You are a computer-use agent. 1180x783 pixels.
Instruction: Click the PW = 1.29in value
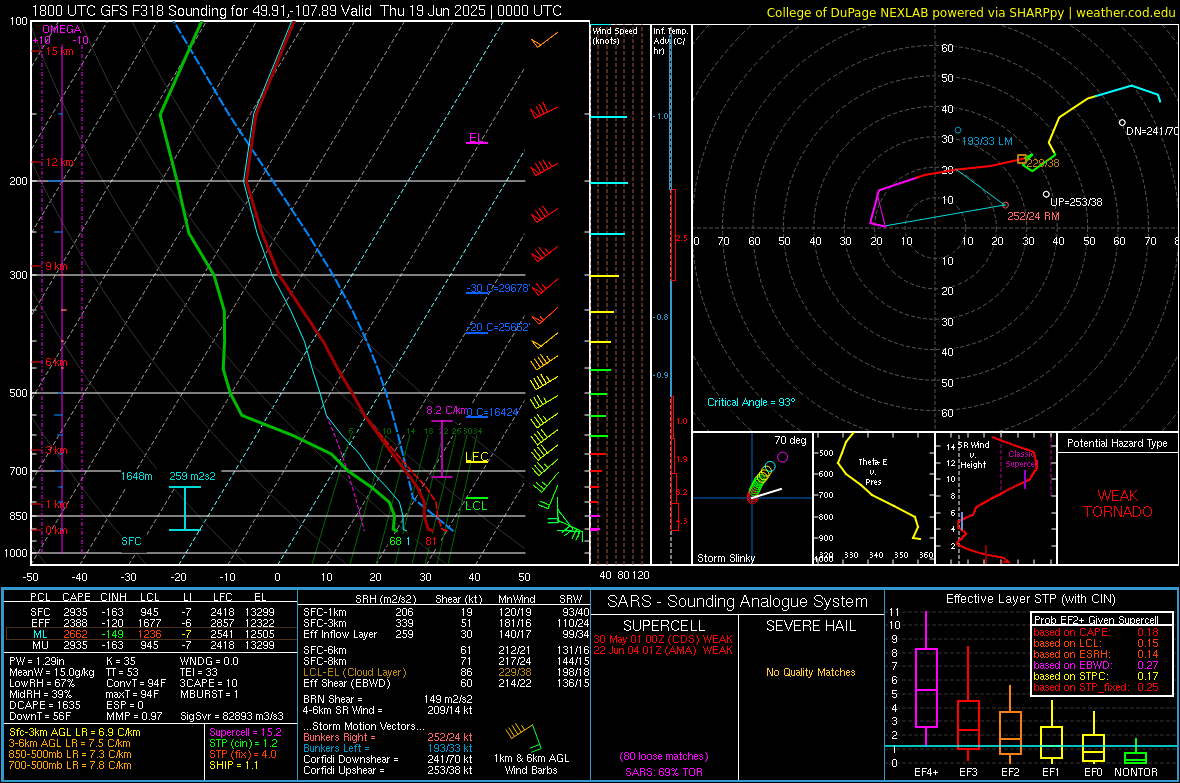click(x=37, y=661)
